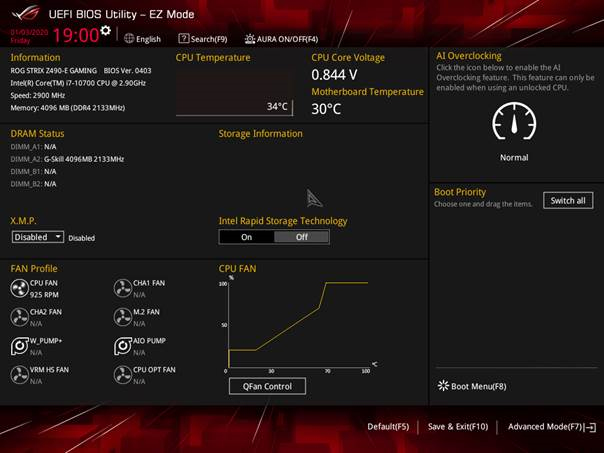The image size is (604, 453).
Task: Click the BIOS Ver. 0403 text
Action: (x=128, y=70)
